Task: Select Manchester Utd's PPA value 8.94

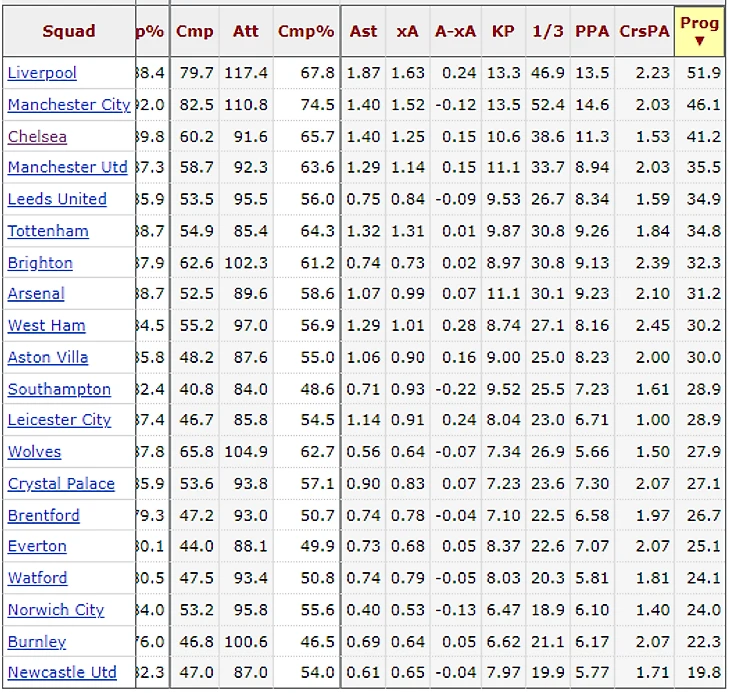Action: coord(592,167)
